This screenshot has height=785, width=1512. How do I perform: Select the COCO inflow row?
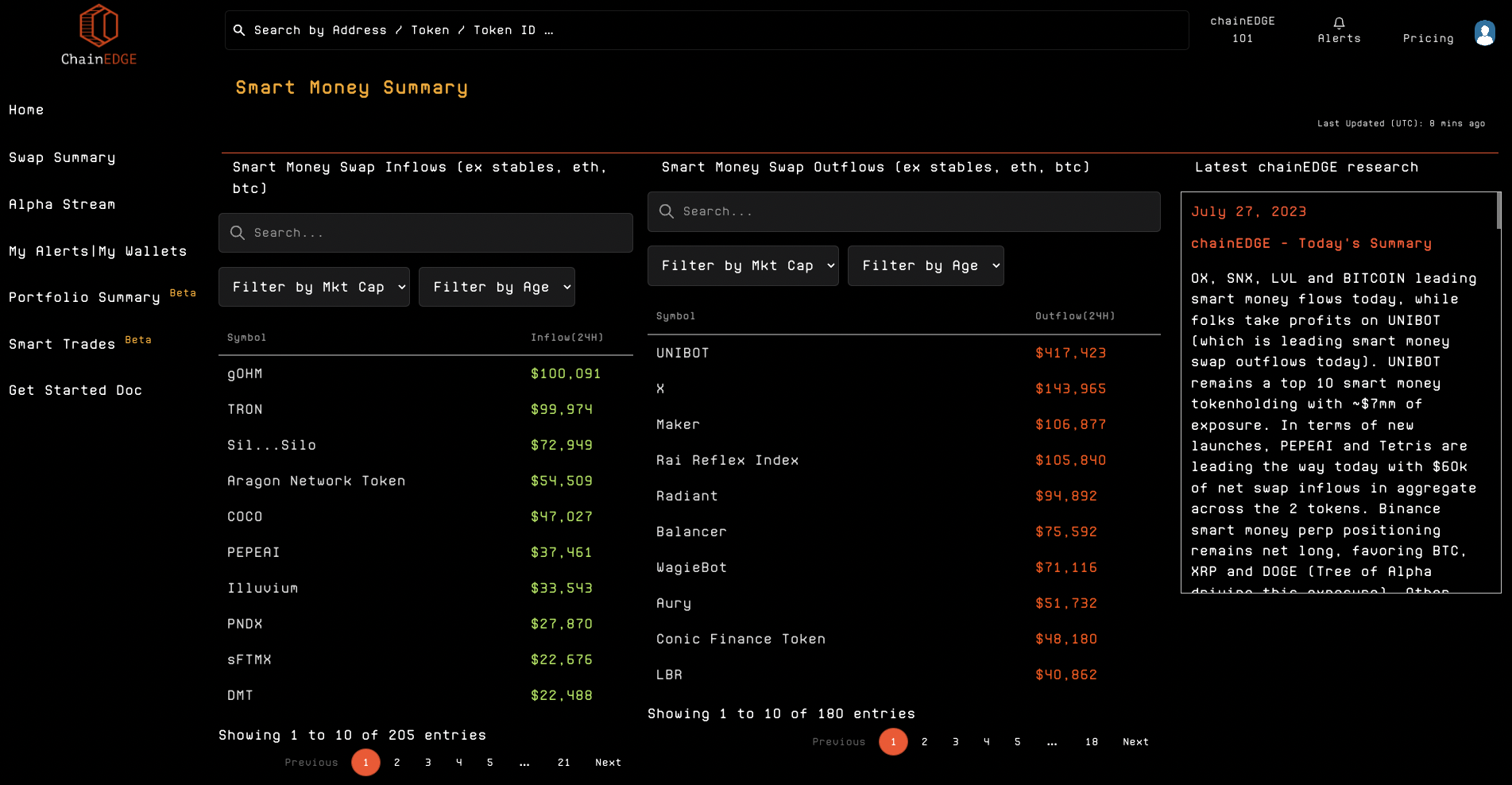[426, 516]
